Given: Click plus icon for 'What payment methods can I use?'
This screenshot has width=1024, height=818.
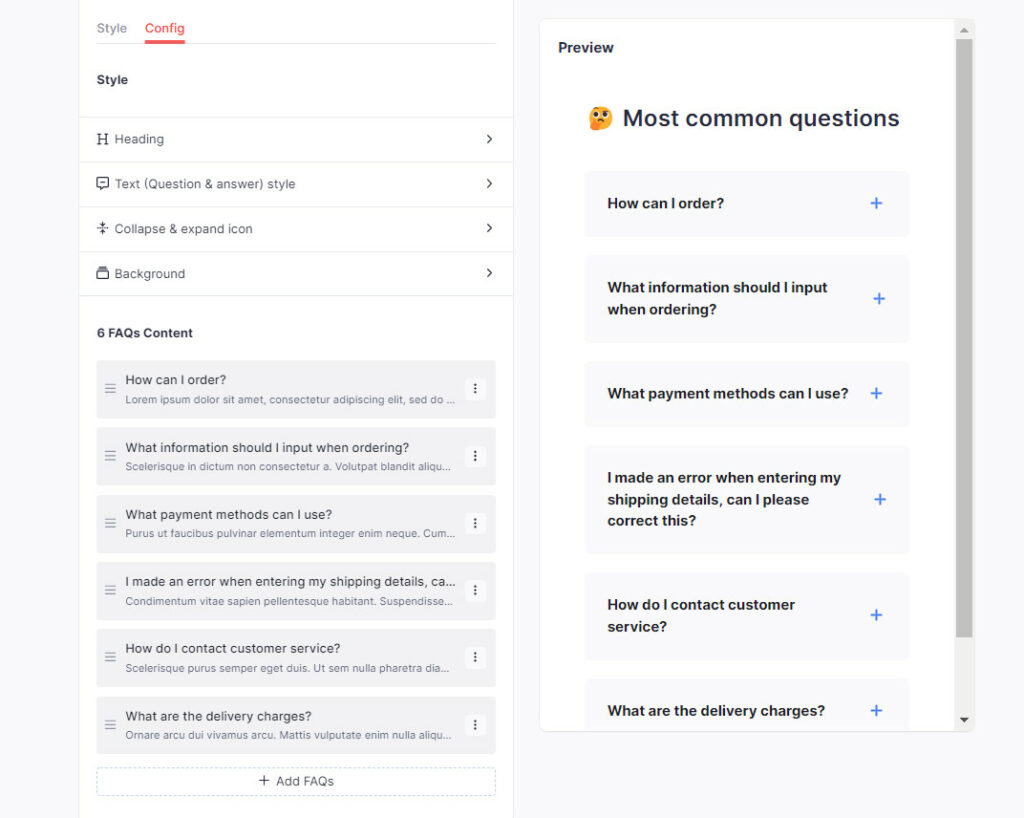Looking at the screenshot, I should [876, 394].
